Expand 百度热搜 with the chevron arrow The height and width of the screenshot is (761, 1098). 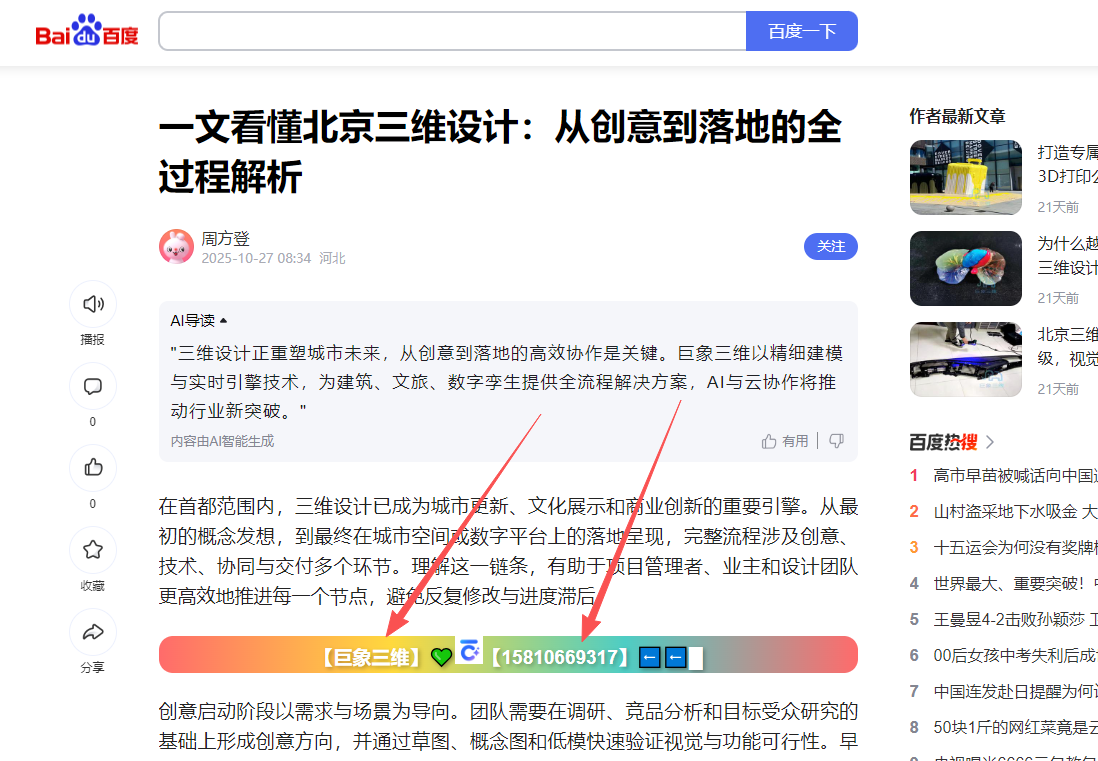(x=989, y=442)
